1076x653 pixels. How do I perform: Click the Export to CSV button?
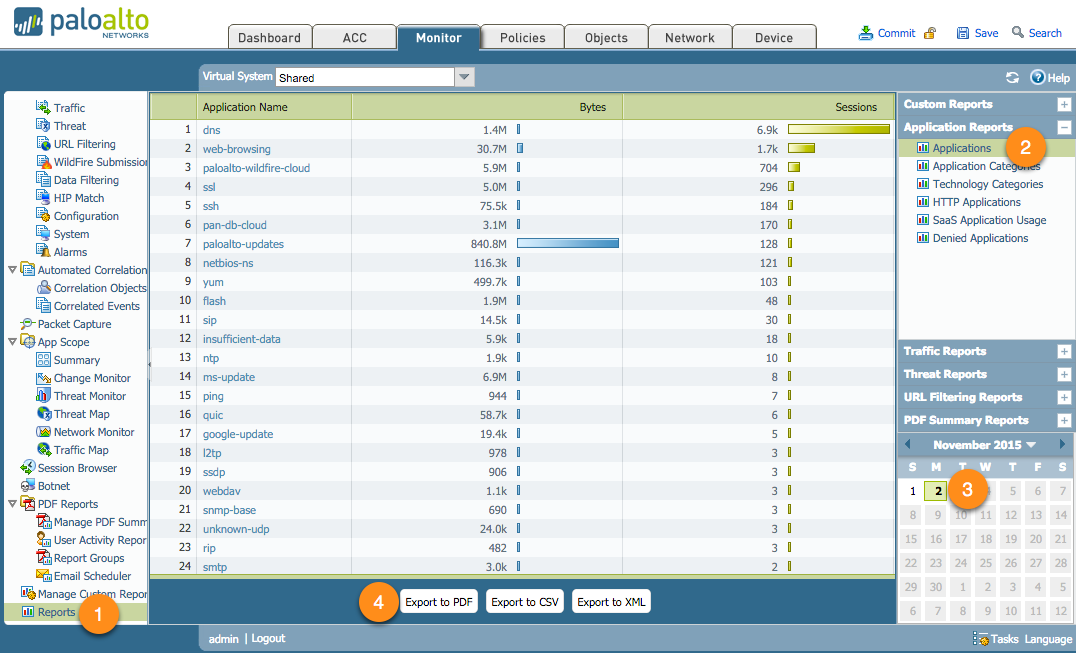(x=525, y=602)
